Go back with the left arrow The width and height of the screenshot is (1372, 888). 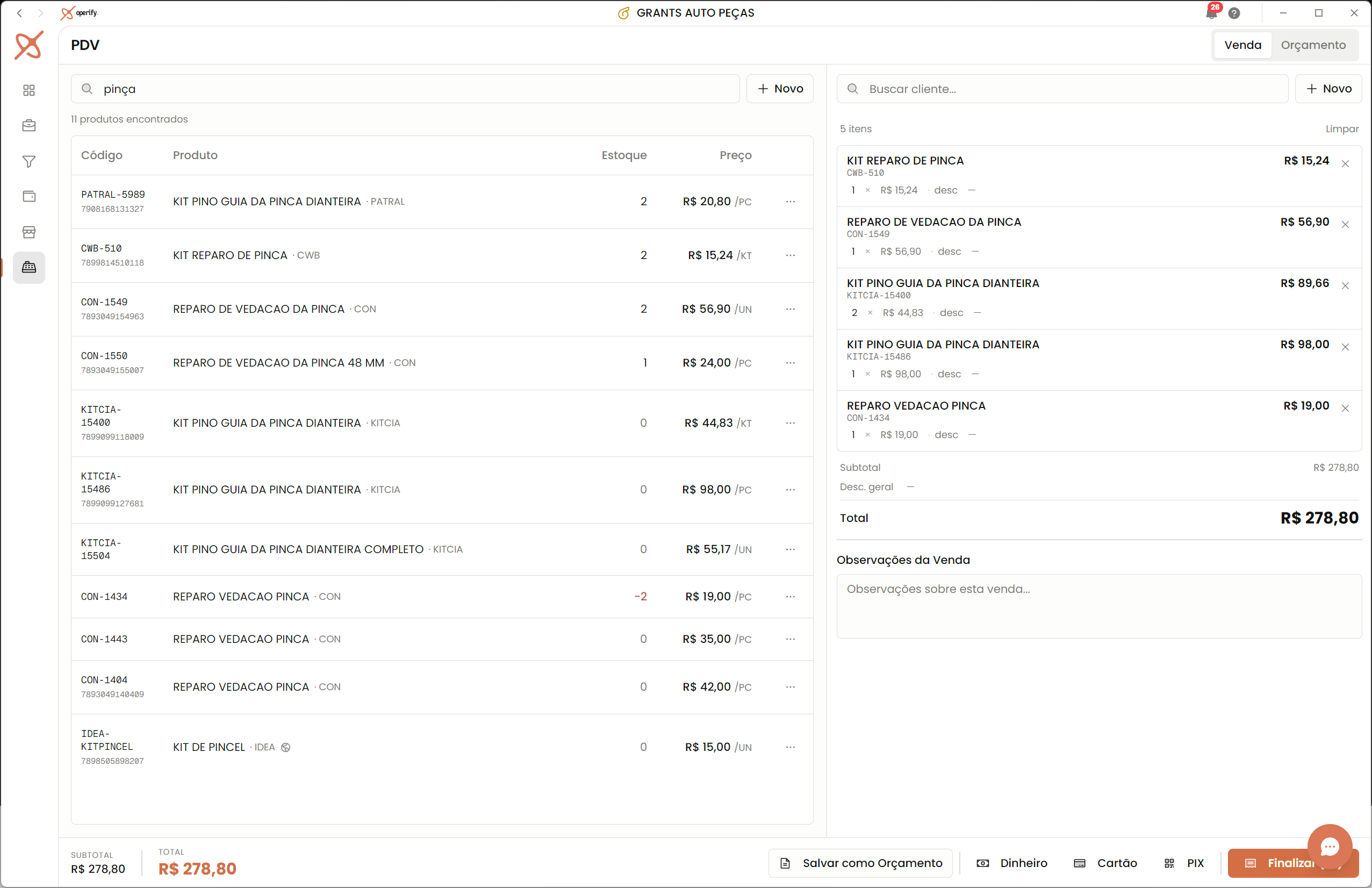tap(19, 13)
